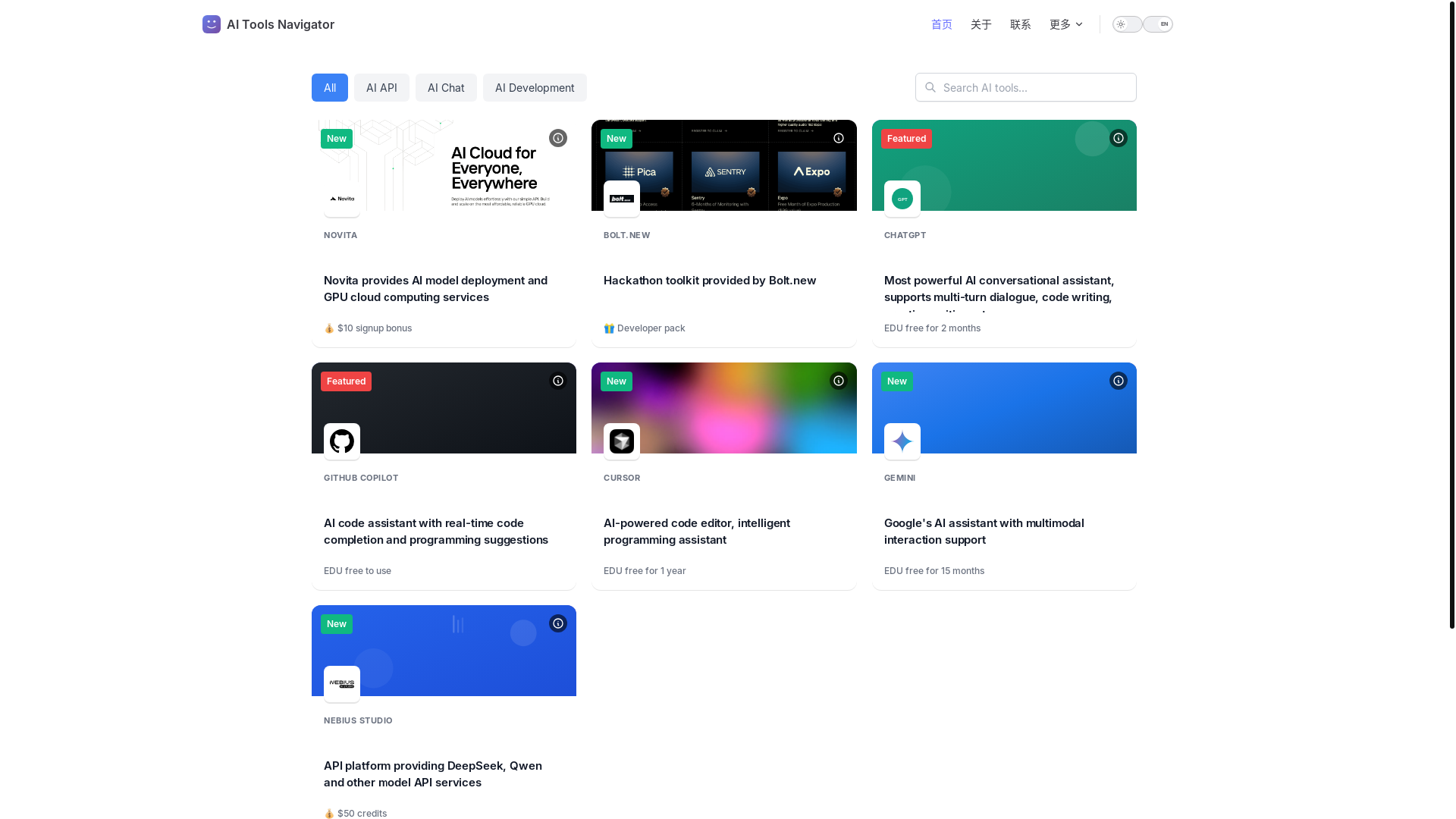
Task: Click the GitHub Copilot octocat logo
Action: coord(342,441)
